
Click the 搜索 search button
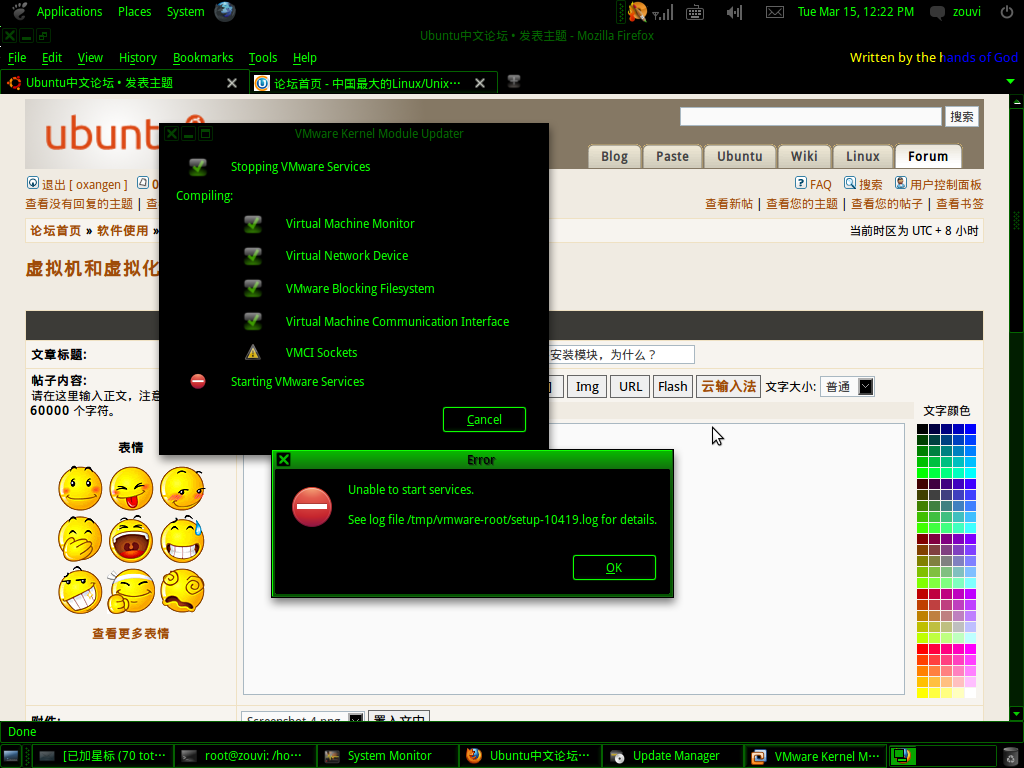pyautogui.click(x=962, y=117)
